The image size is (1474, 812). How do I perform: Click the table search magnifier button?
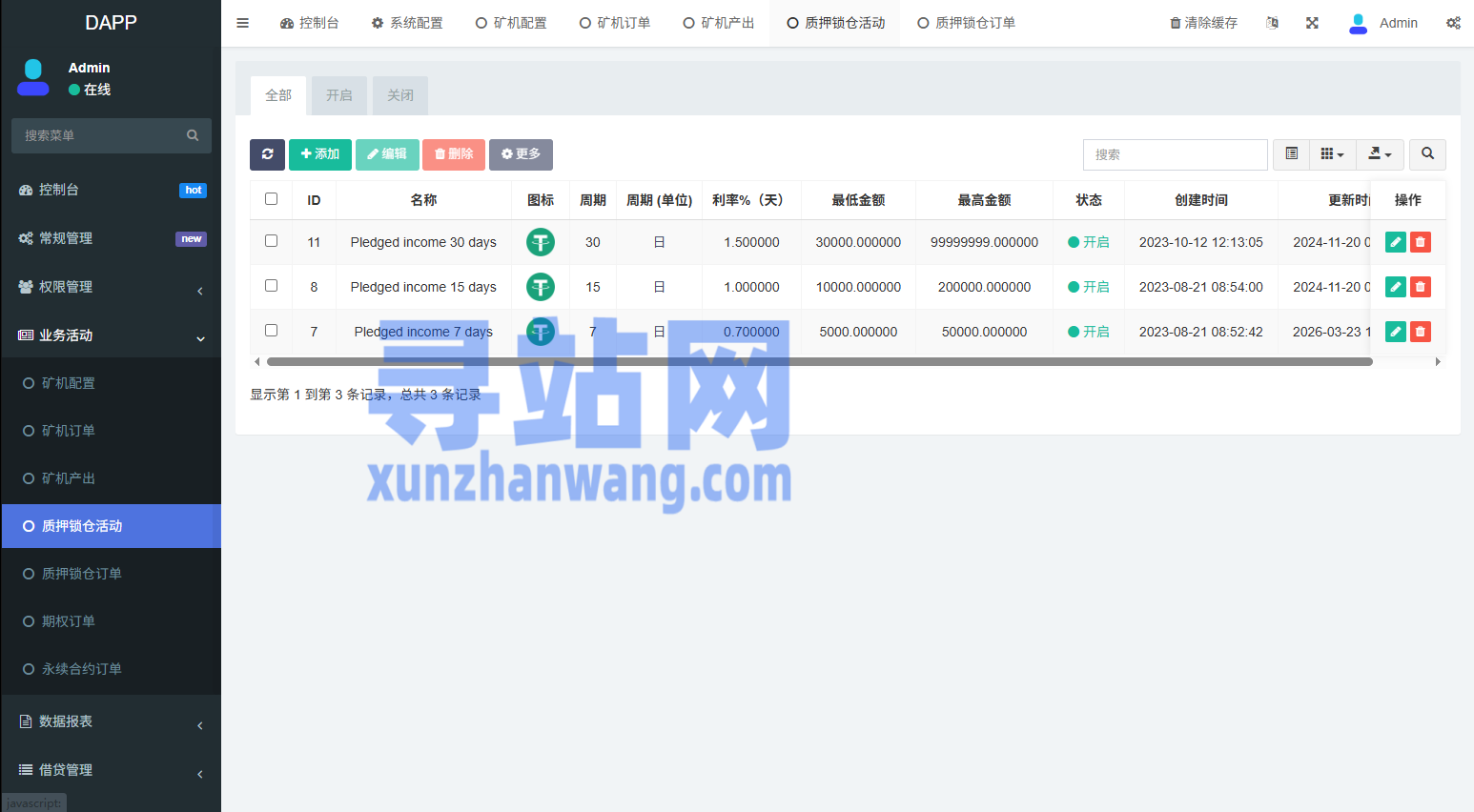[1427, 154]
